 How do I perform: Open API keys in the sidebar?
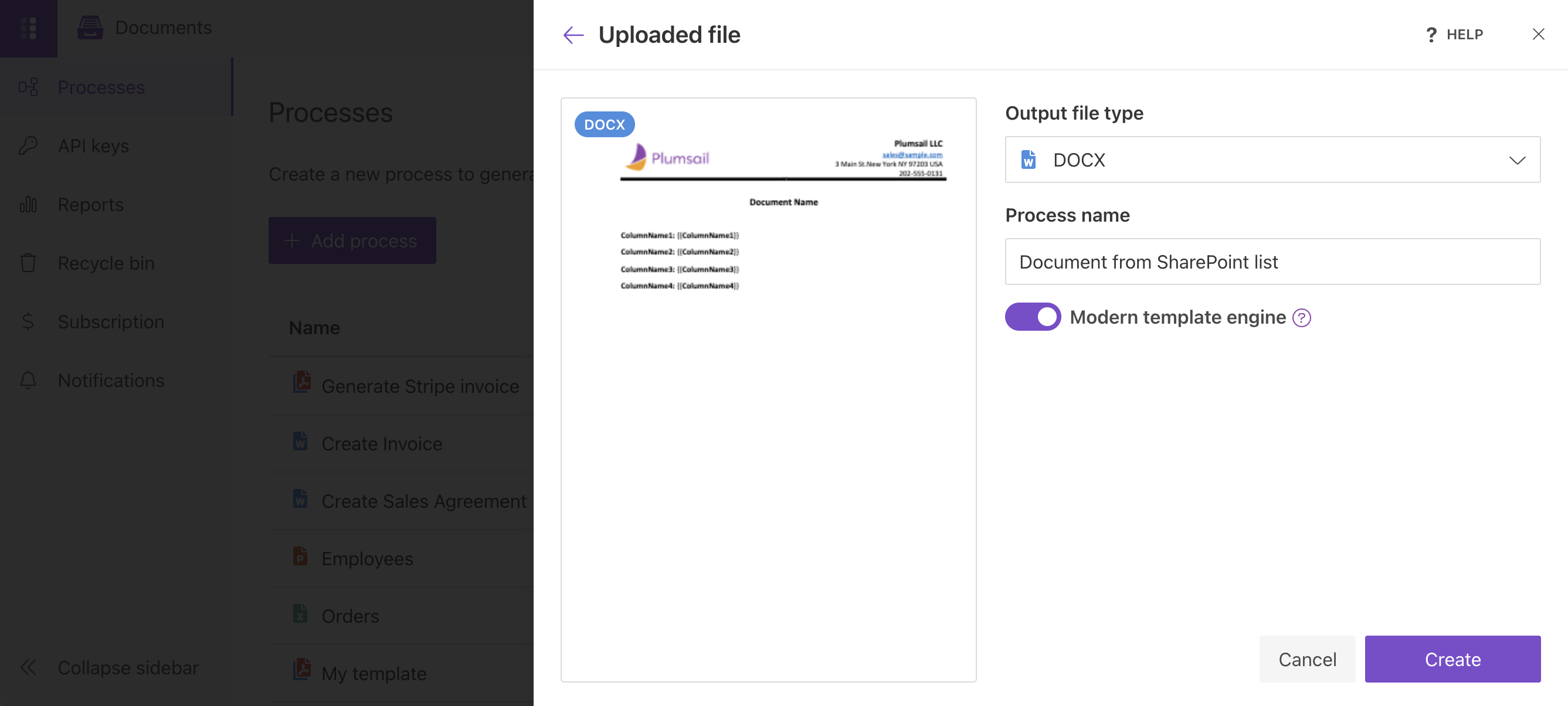pos(116,145)
